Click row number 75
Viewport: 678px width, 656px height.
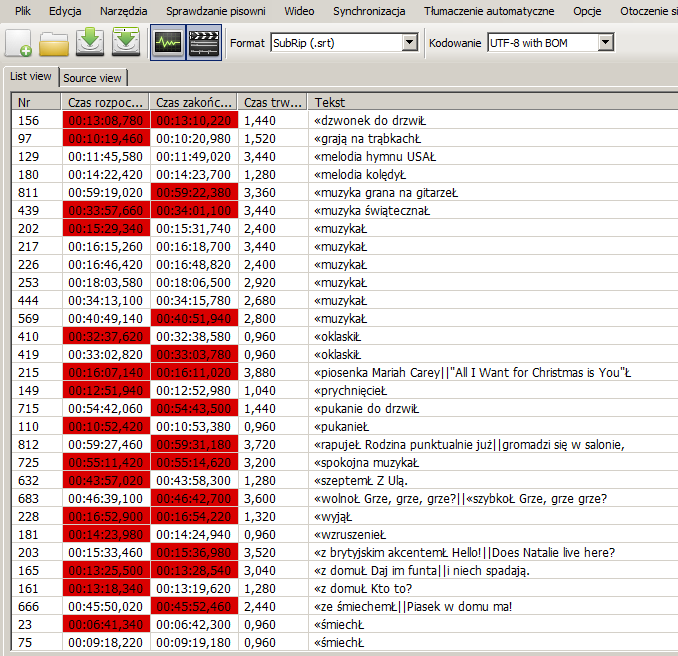25,643
